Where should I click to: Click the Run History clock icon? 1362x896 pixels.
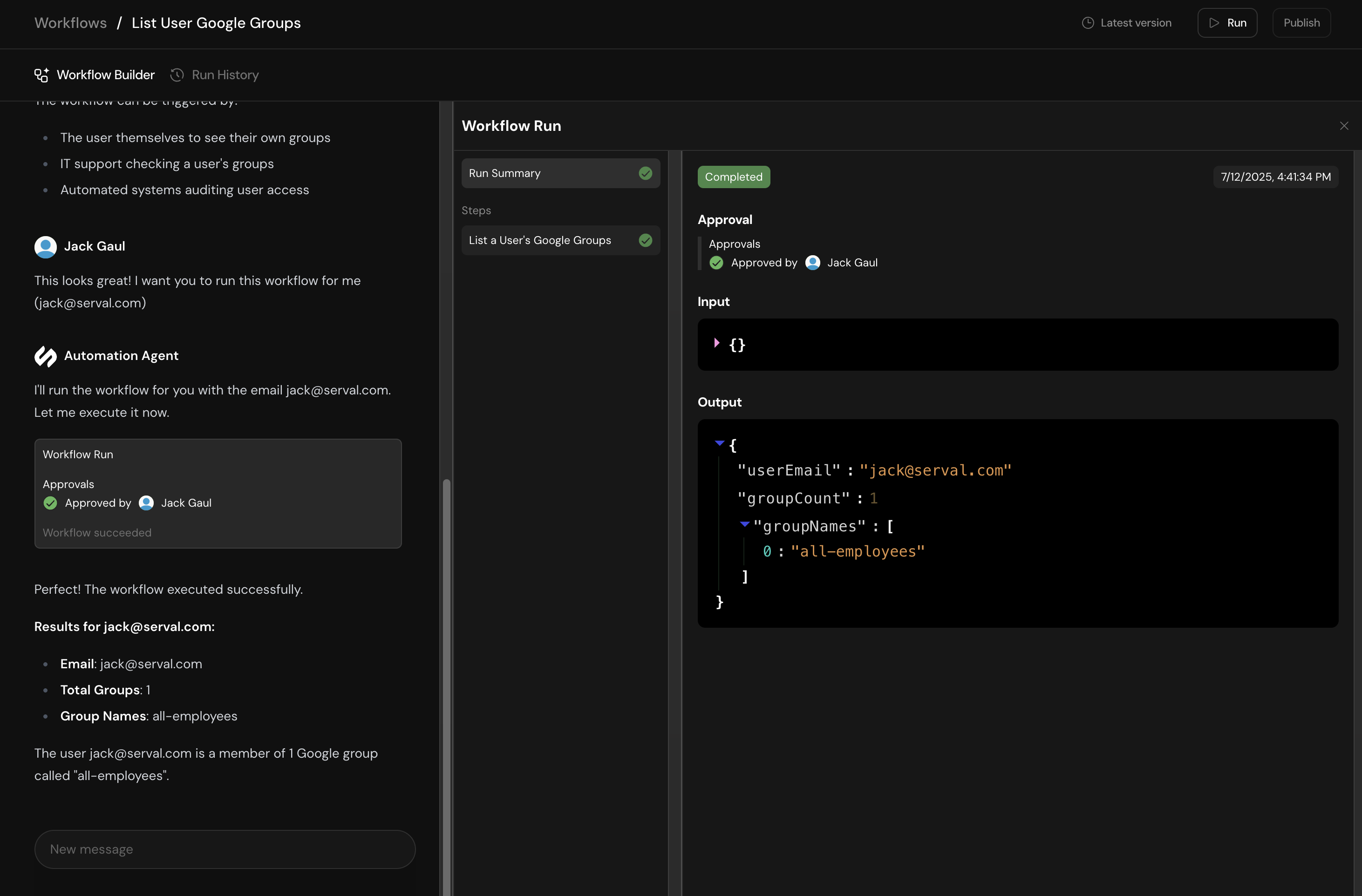pos(177,75)
